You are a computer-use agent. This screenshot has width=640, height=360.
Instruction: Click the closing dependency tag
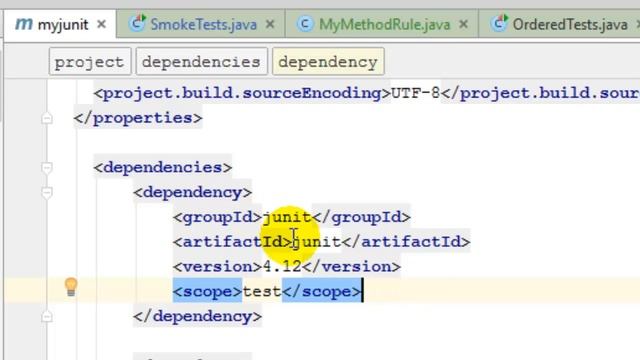[x=198, y=316]
